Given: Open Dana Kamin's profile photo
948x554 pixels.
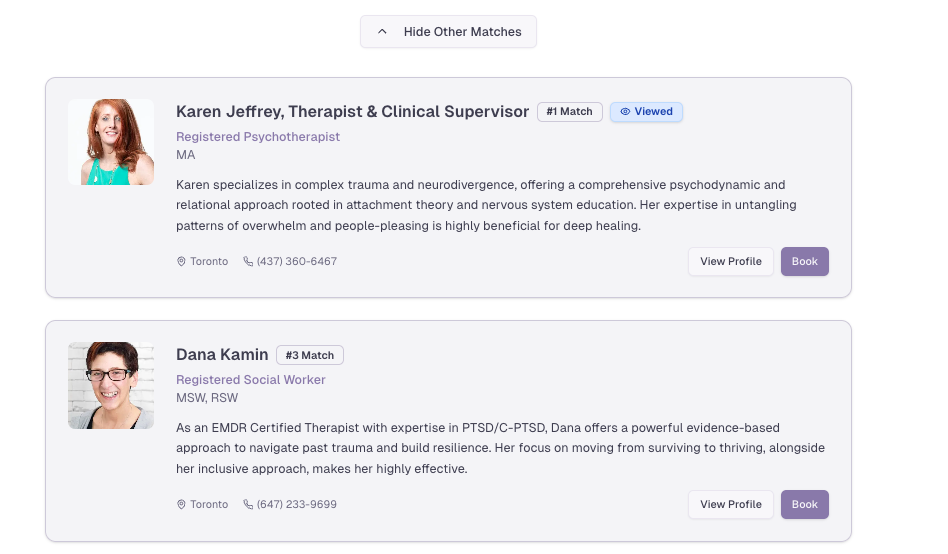Looking at the screenshot, I should tap(111, 385).
